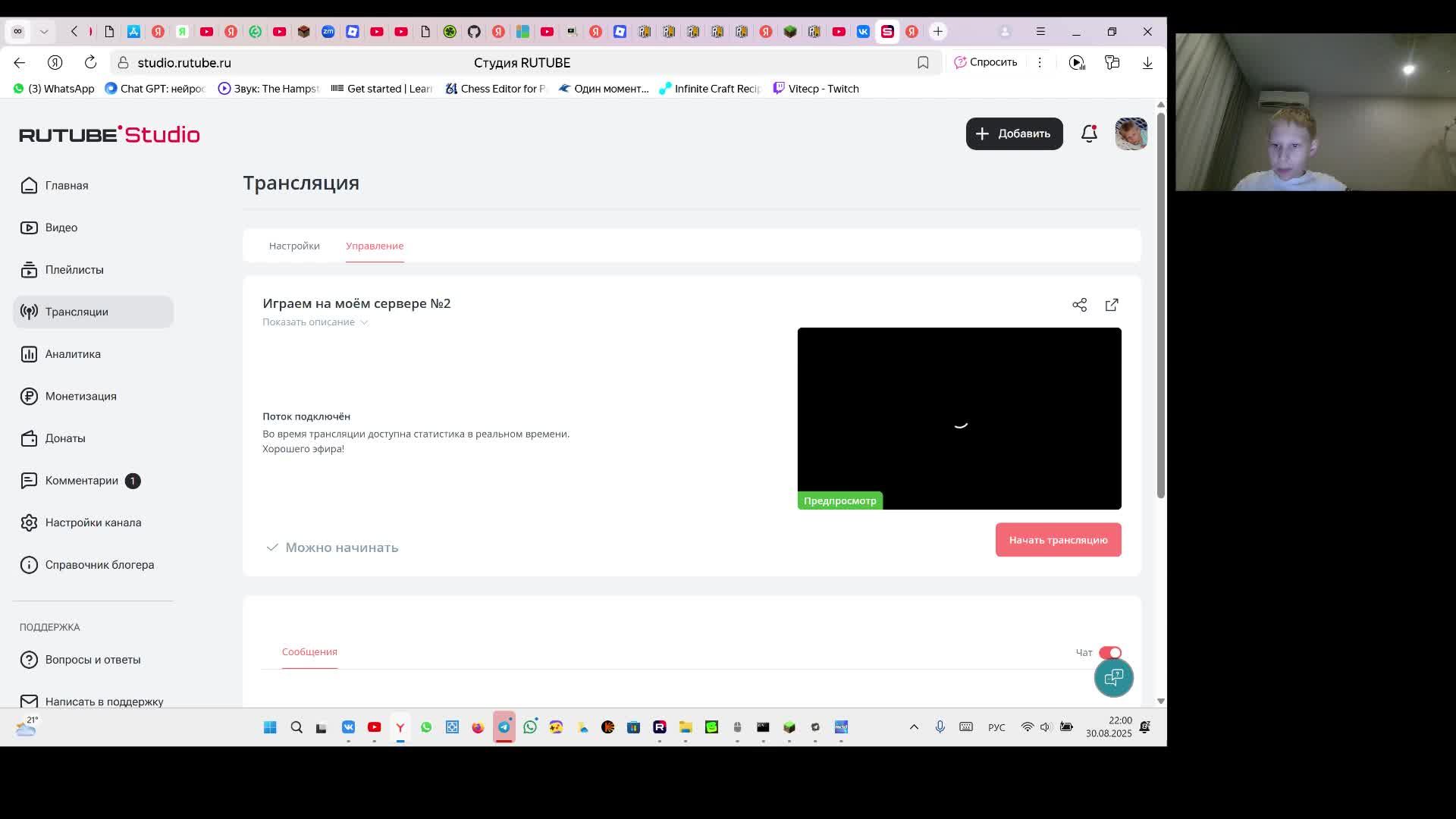Viewport: 1456px width, 819px height.
Task: Open the notifications bell
Action: pyautogui.click(x=1089, y=133)
